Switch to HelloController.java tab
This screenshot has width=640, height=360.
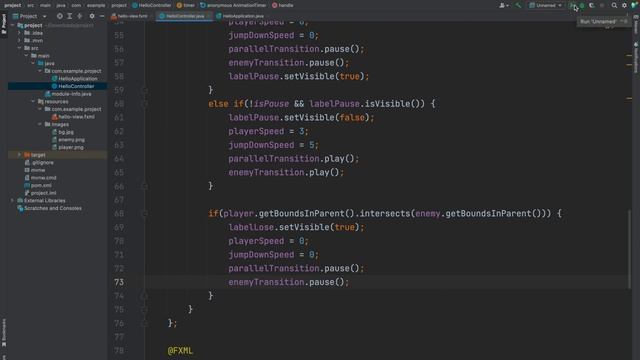click(x=184, y=16)
